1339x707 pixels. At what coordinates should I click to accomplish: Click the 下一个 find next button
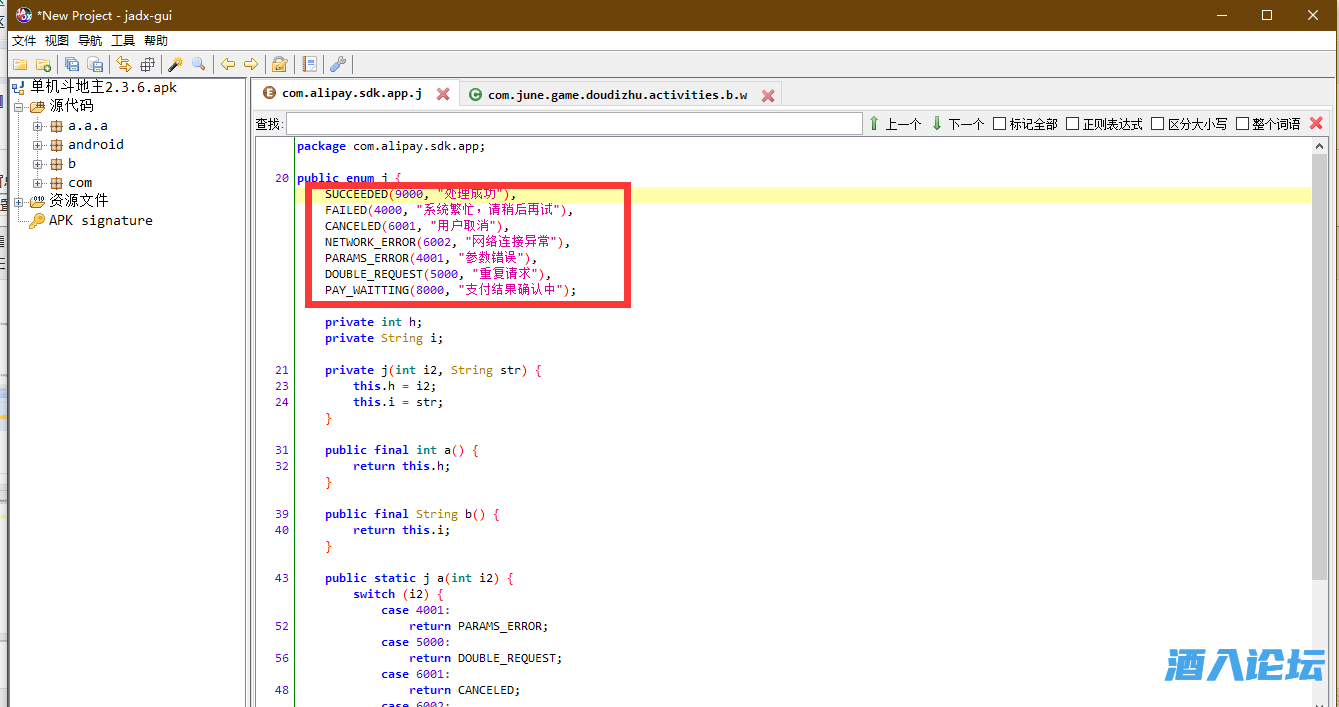956,124
